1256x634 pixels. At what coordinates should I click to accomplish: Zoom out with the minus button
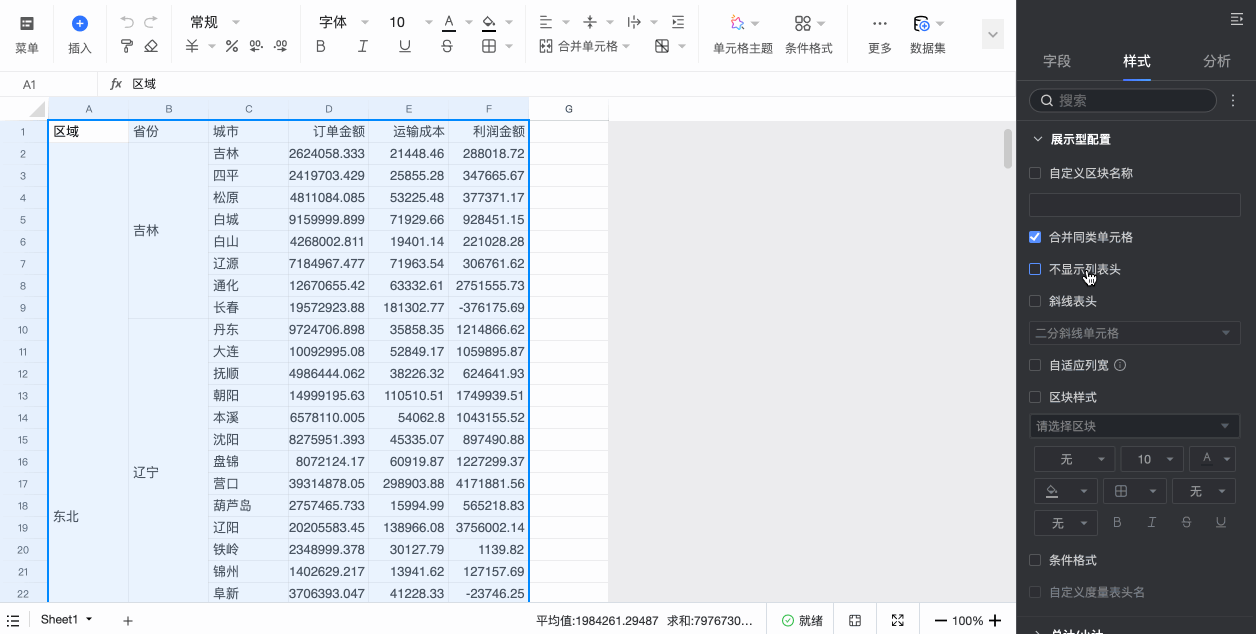tap(940, 621)
